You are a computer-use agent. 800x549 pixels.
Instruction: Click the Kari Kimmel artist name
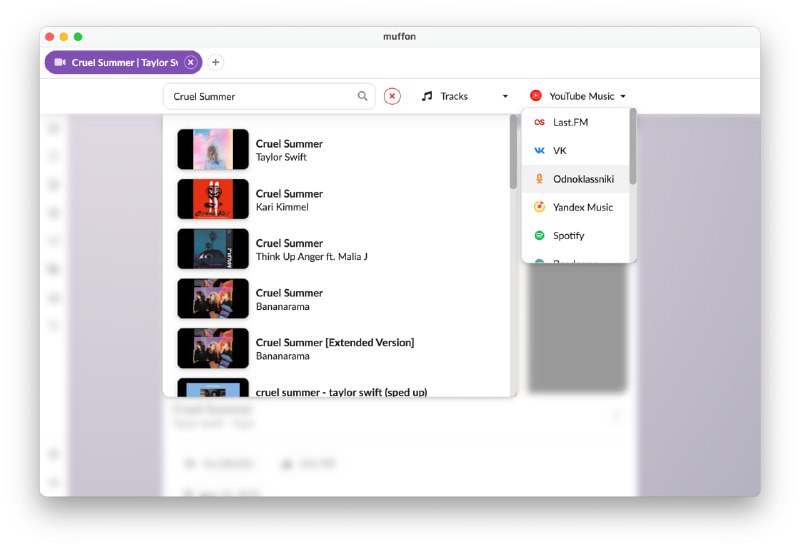282,207
